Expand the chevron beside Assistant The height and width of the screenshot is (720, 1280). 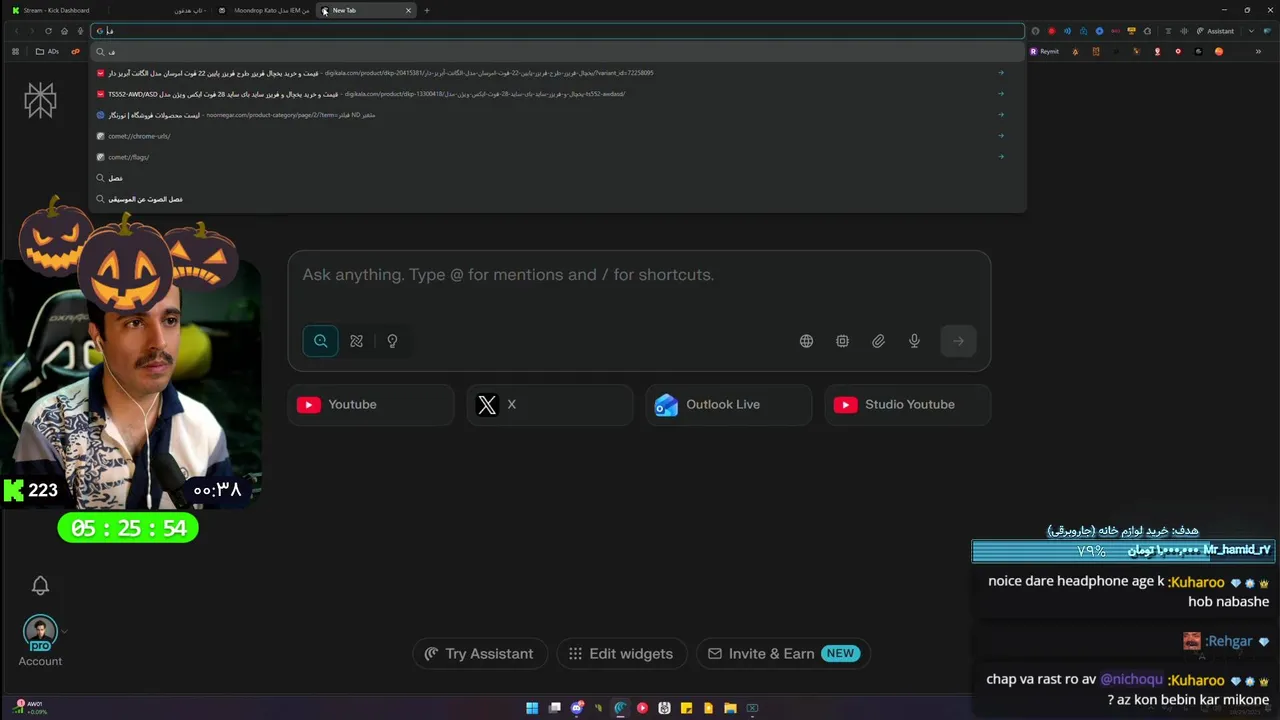pos(1251,31)
